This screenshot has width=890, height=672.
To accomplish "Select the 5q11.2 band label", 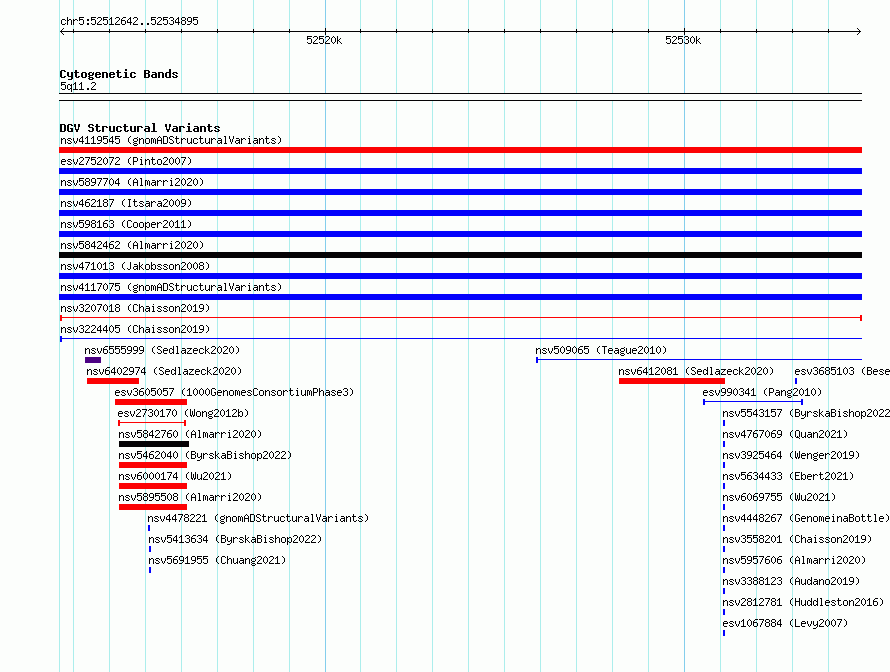I will 78,86.
